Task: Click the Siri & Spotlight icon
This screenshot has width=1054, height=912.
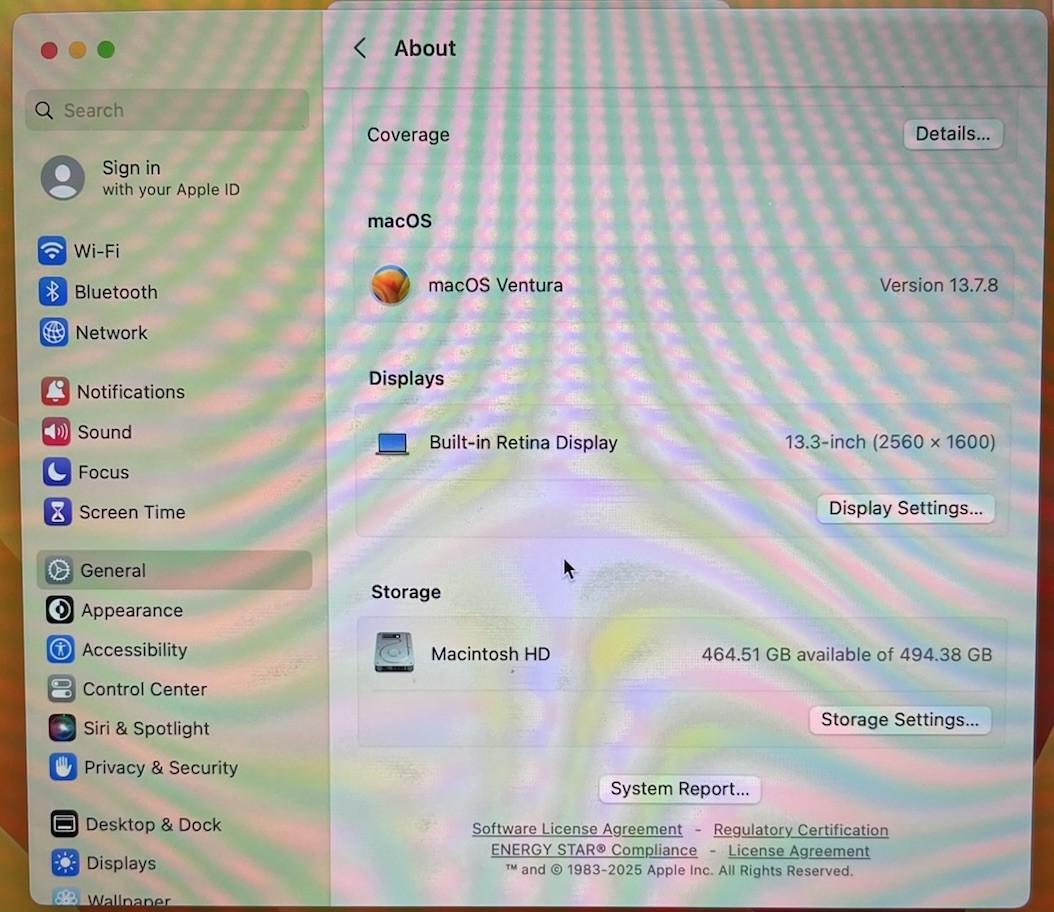Action: point(62,728)
